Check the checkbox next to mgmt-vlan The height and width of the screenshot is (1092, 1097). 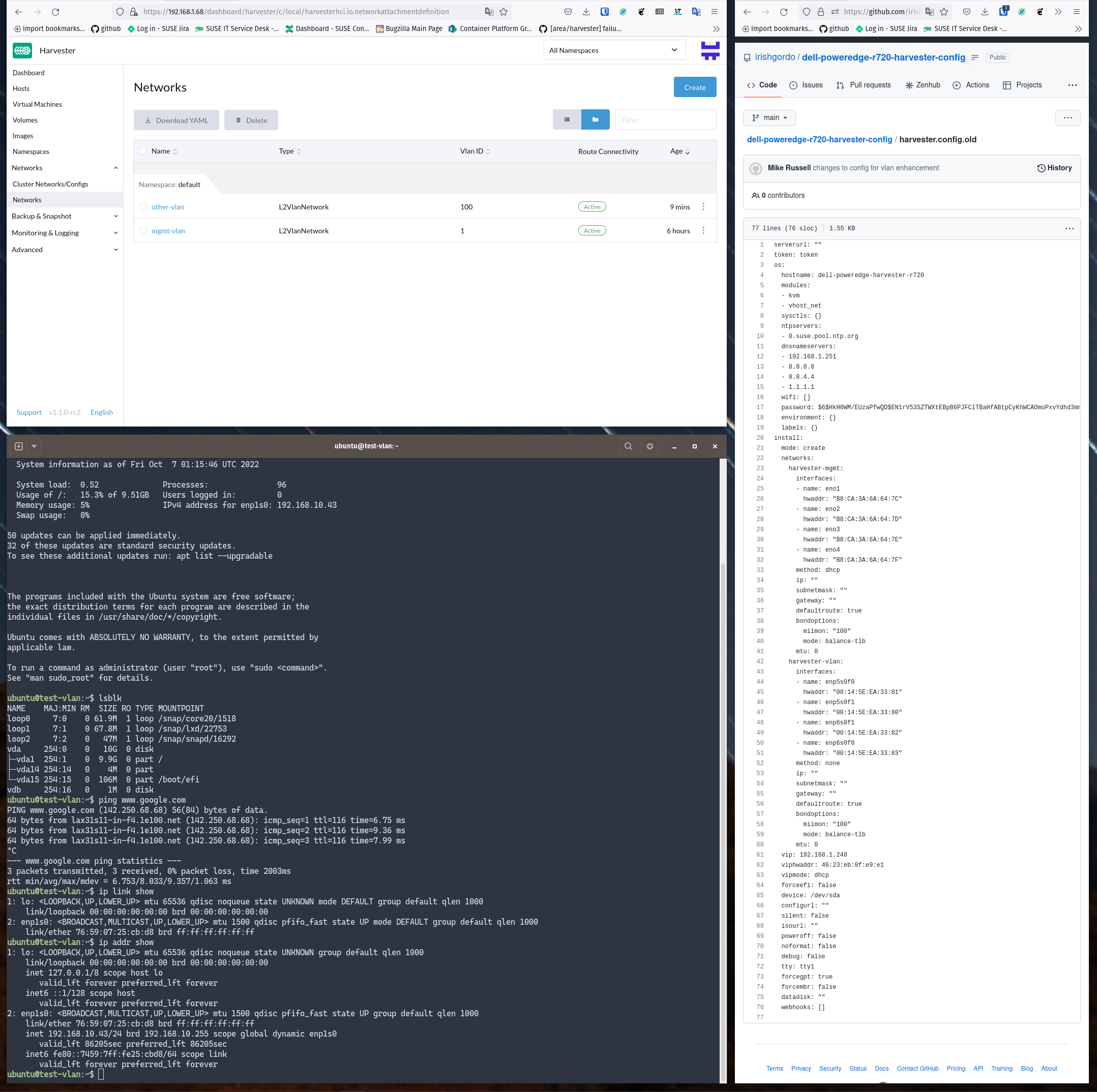point(142,230)
